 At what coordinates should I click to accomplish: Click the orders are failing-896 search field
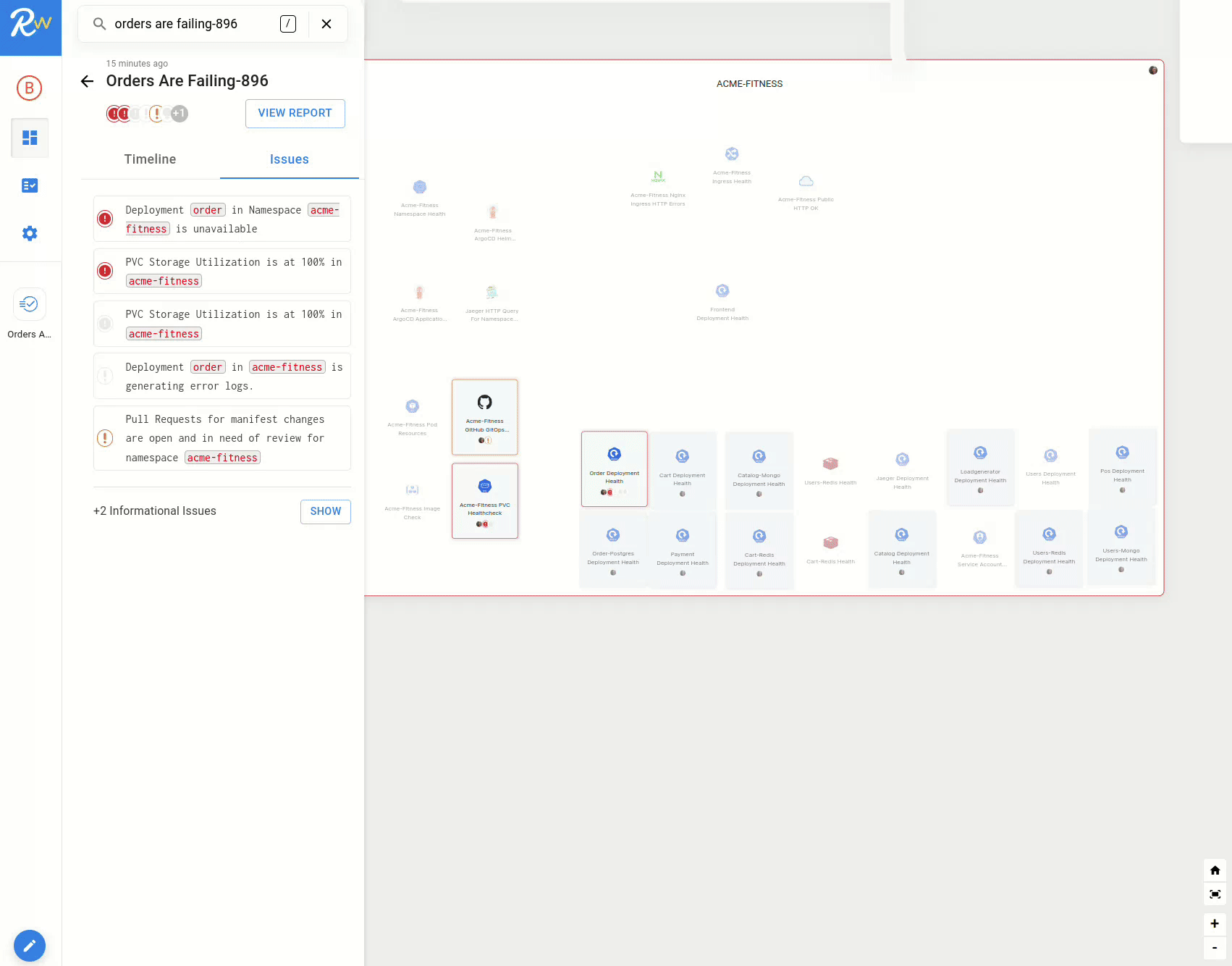[188, 24]
